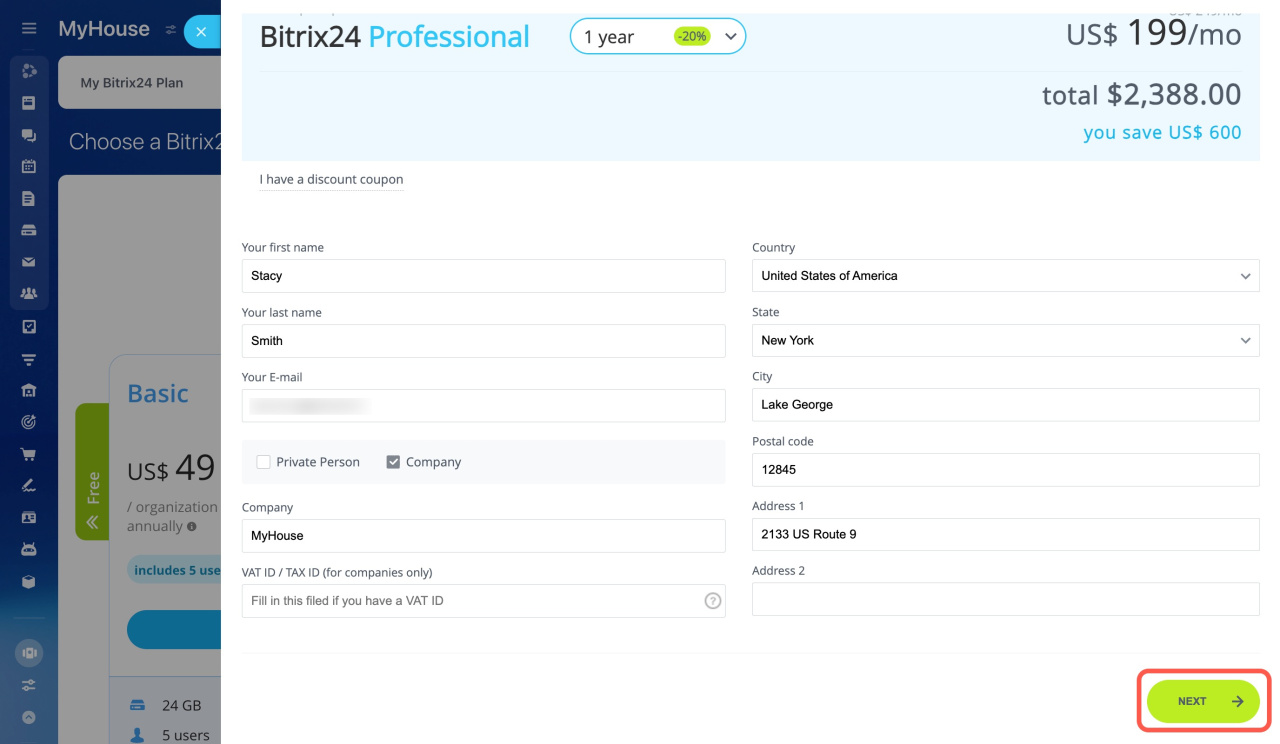The height and width of the screenshot is (744, 1280).
Task: Open the My Bitrix24 Plan tab
Action: coord(132,83)
